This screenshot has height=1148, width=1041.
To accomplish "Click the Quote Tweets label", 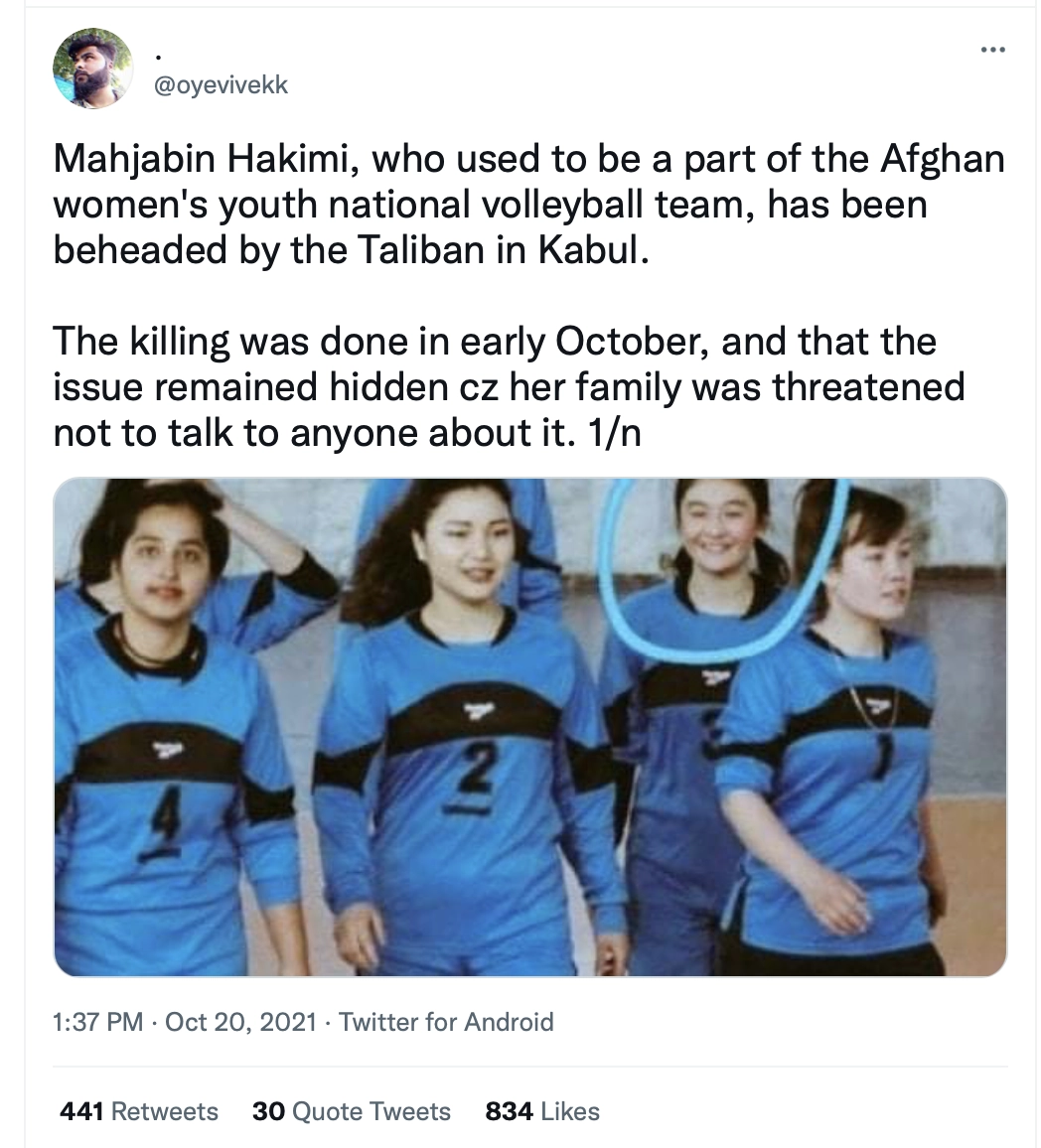I will 372,1111.
